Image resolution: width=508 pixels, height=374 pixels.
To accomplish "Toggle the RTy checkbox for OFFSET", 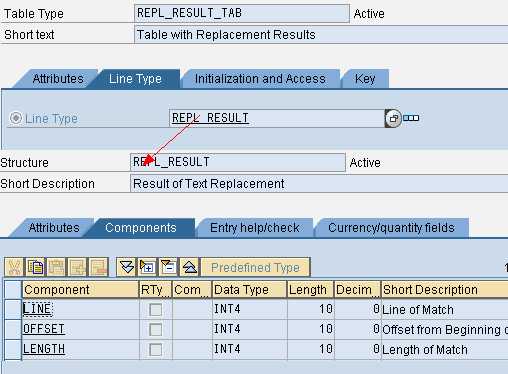I will [155, 330].
